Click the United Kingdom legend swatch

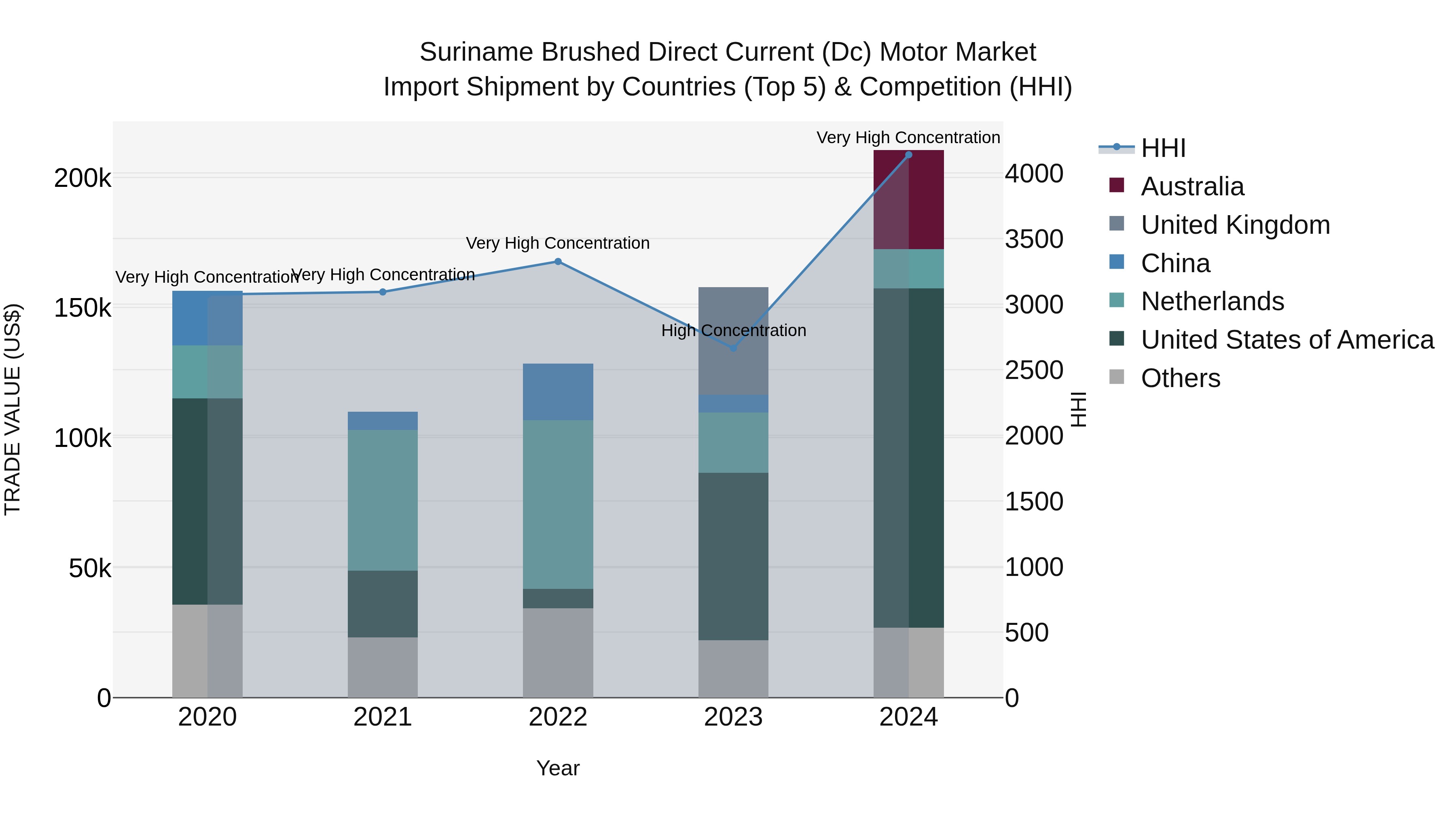(1116, 223)
